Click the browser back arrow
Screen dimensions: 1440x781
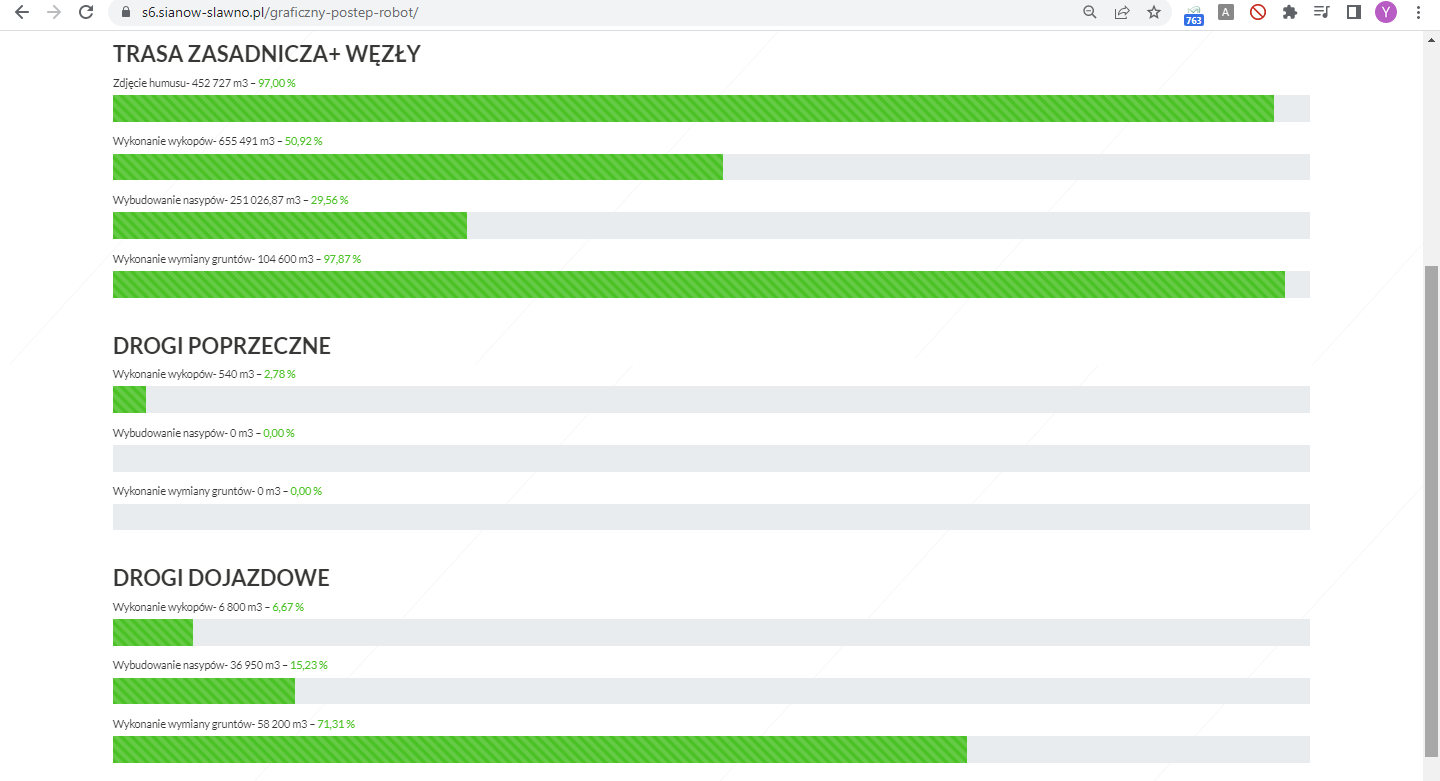point(22,13)
